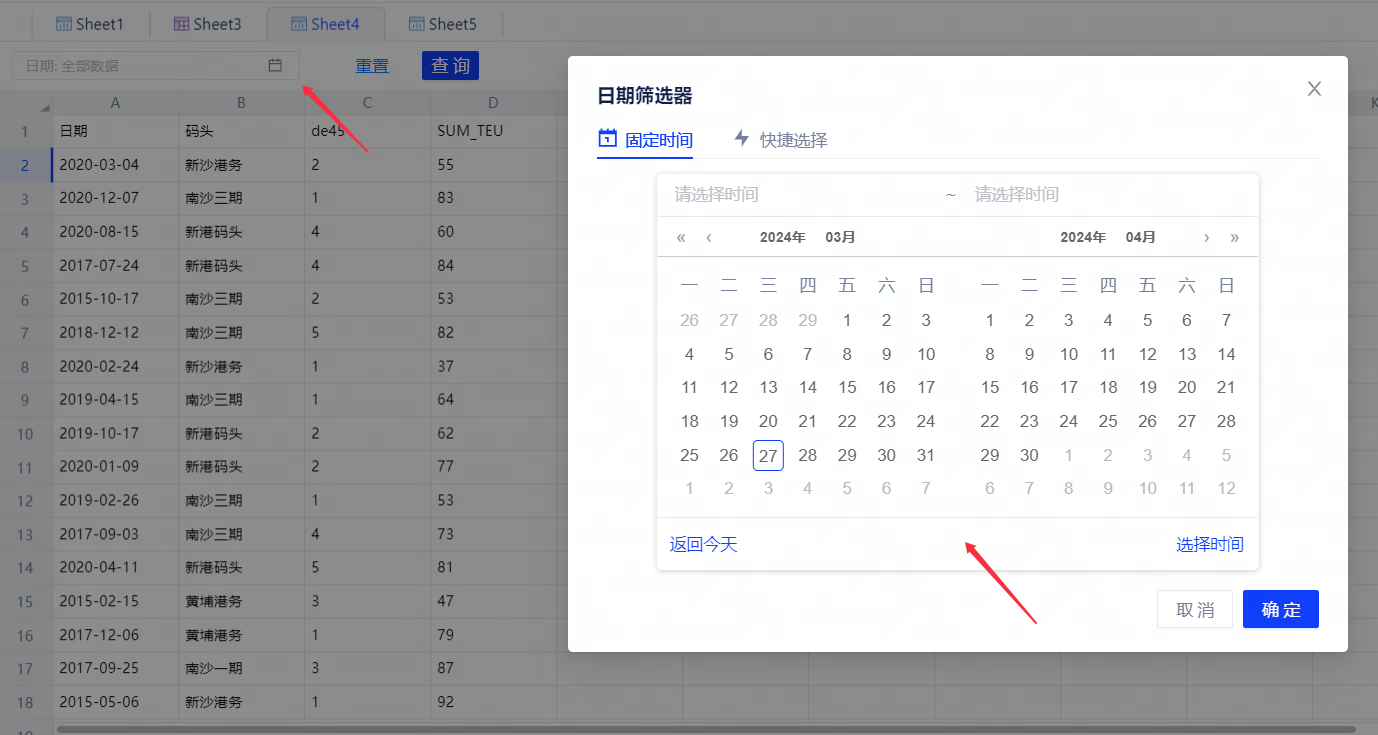Click the end date input field
This screenshot has width=1378, height=735.
click(1100, 194)
